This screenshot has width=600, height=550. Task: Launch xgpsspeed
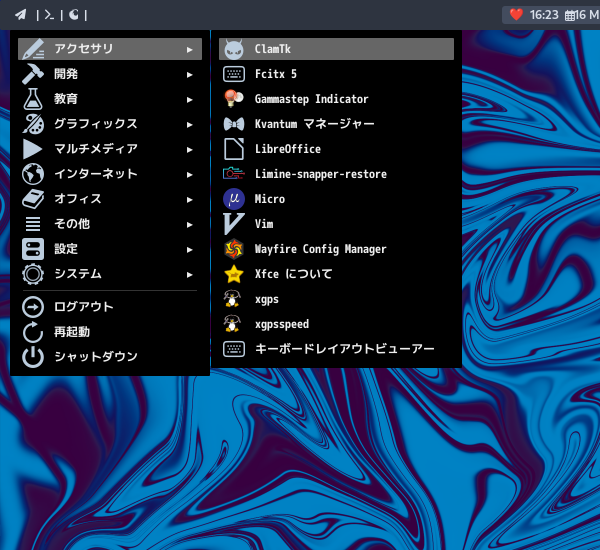[x=336, y=324]
